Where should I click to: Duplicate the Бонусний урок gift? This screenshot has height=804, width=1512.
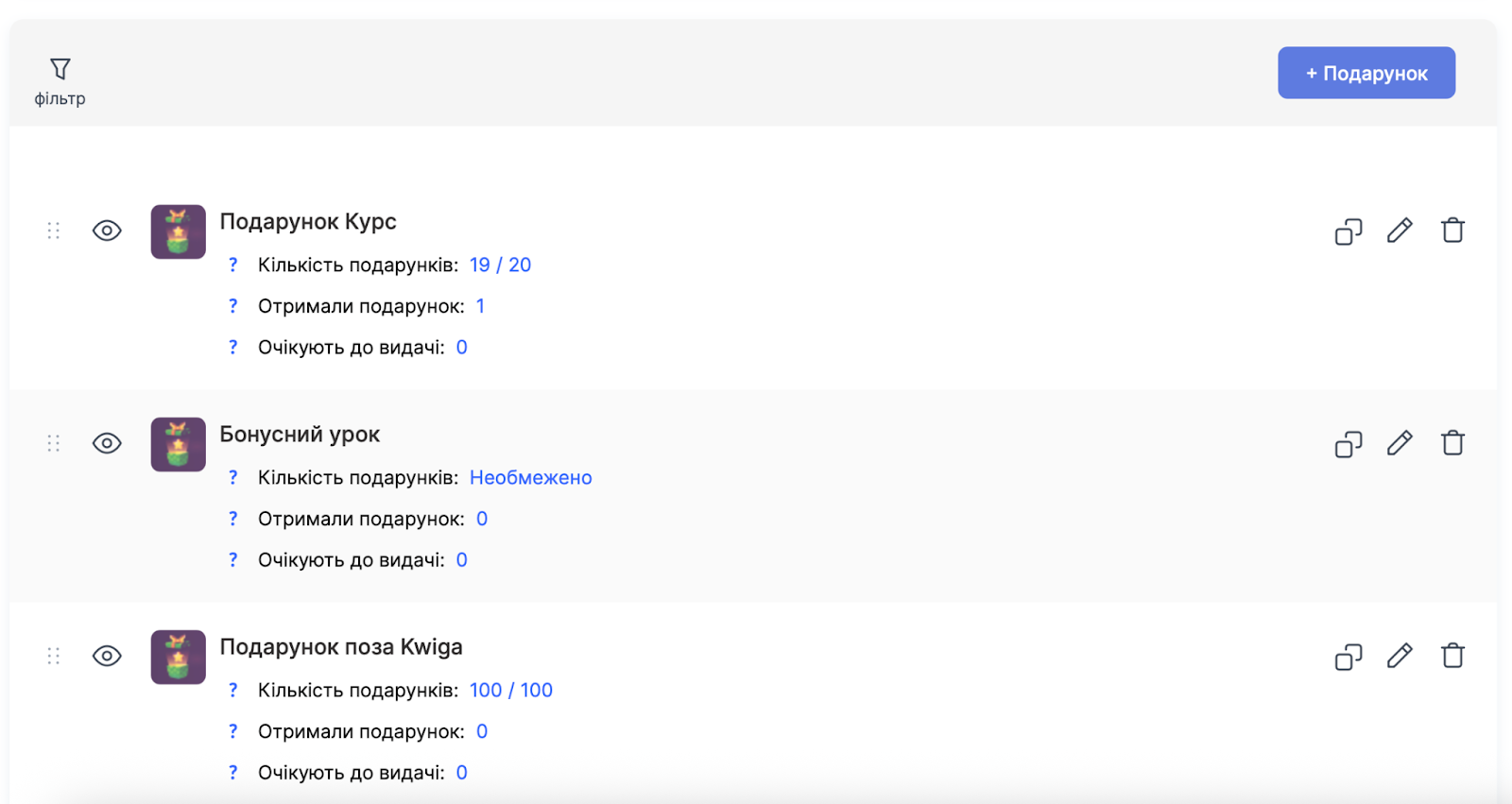click(x=1349, y=444)
